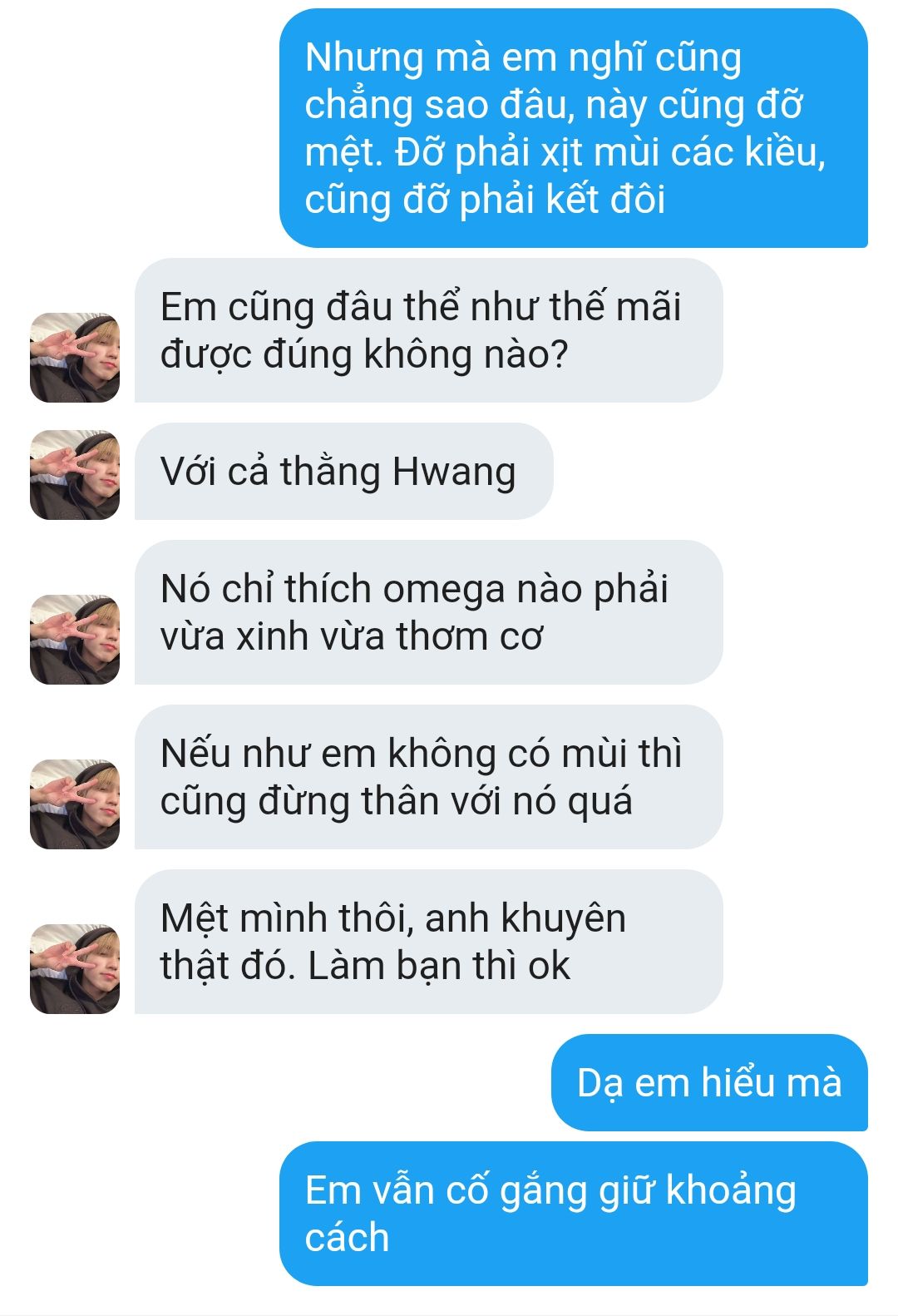Tap avatar beside 'Nó chỉ thích omega' message
This screenshot has height=1316, width=898.
(75, 640)
